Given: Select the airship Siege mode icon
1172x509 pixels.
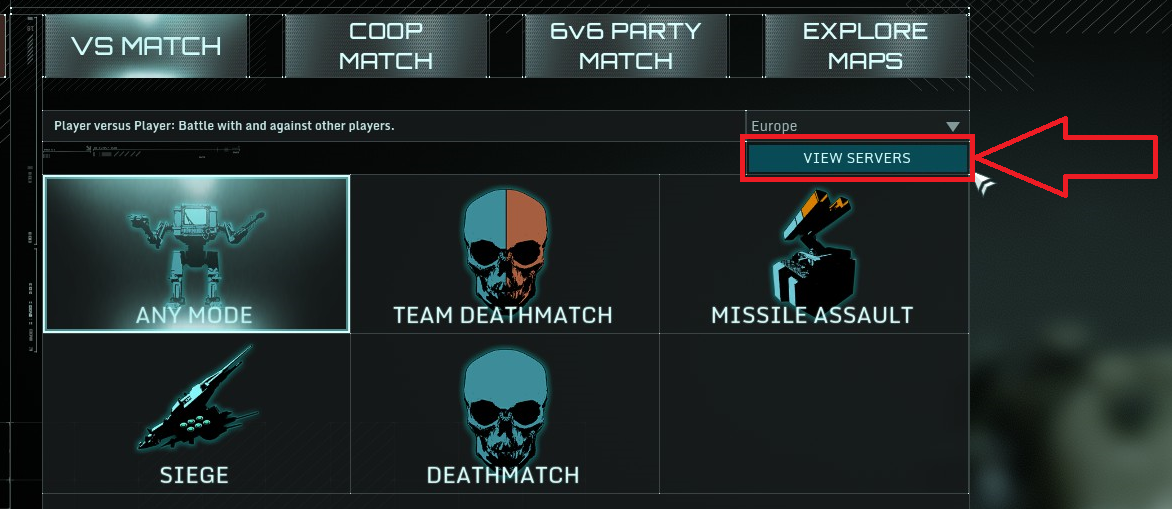Looking at the screenshot, I should pos(197,398).
